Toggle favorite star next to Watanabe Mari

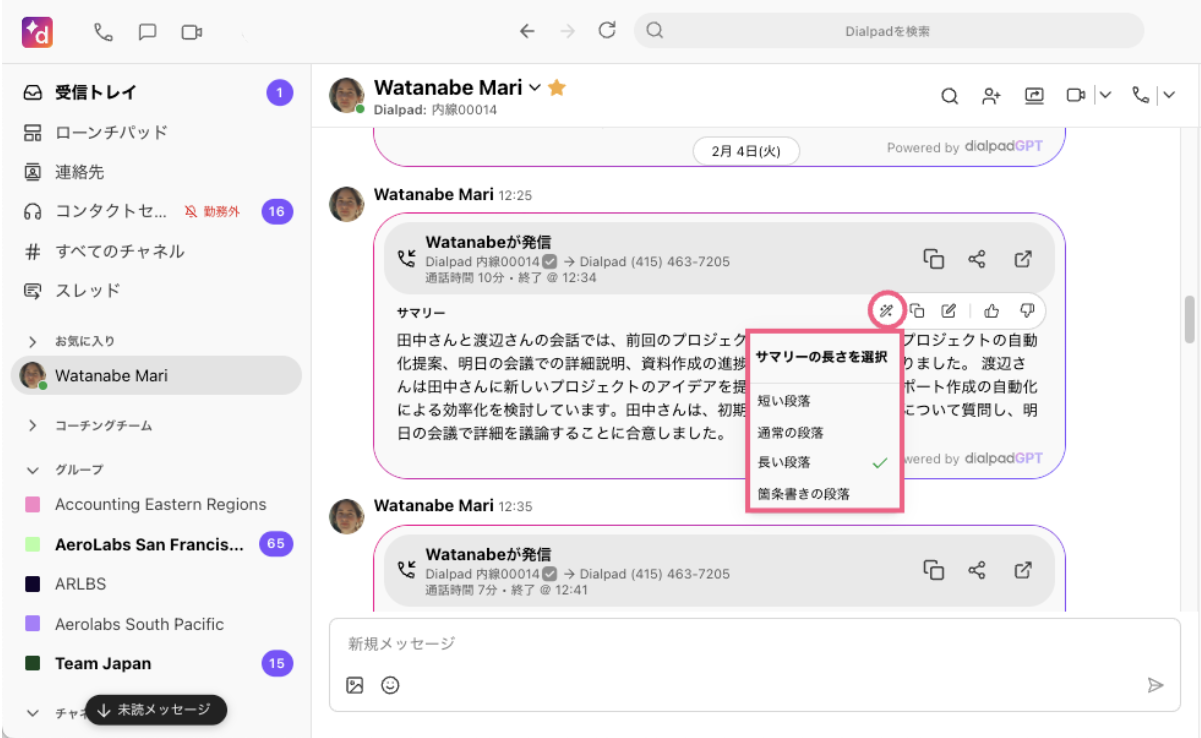click(557, 88)
